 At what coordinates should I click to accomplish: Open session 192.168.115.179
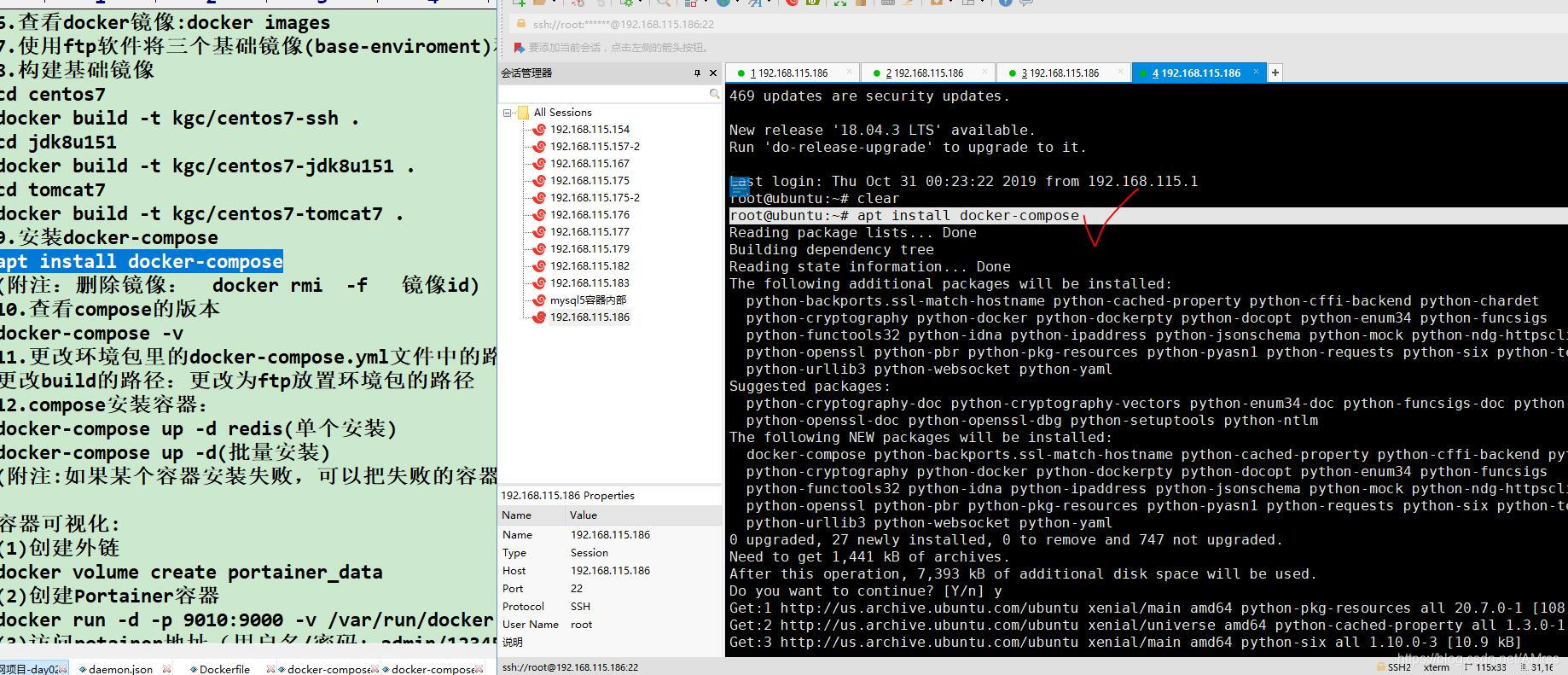(x=589, y=249)
